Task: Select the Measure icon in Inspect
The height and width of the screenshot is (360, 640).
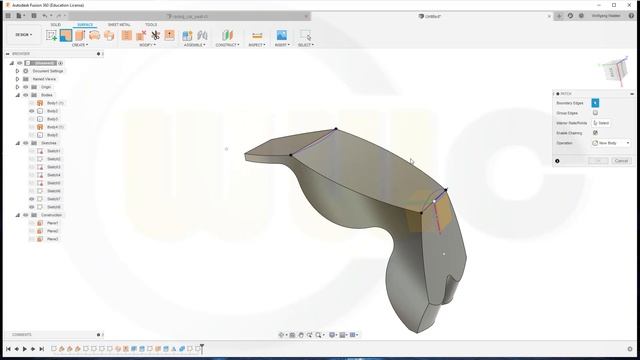Action: tap(257, 36)
